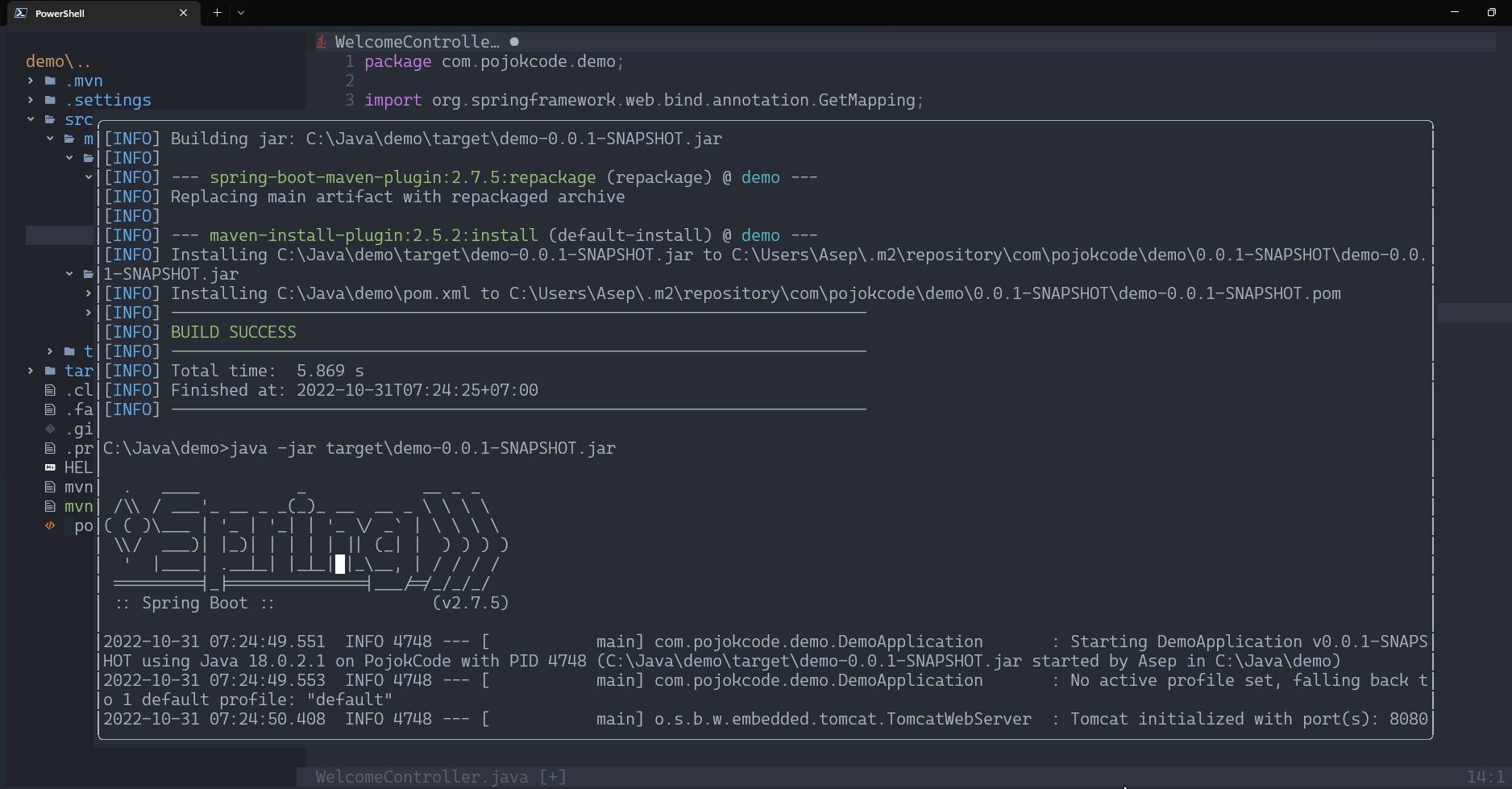Expand the .settings folder chevron
Image resolution: width=1512 pixels, height=789 pixels.
pyautogui.click(x=31, y=100)
